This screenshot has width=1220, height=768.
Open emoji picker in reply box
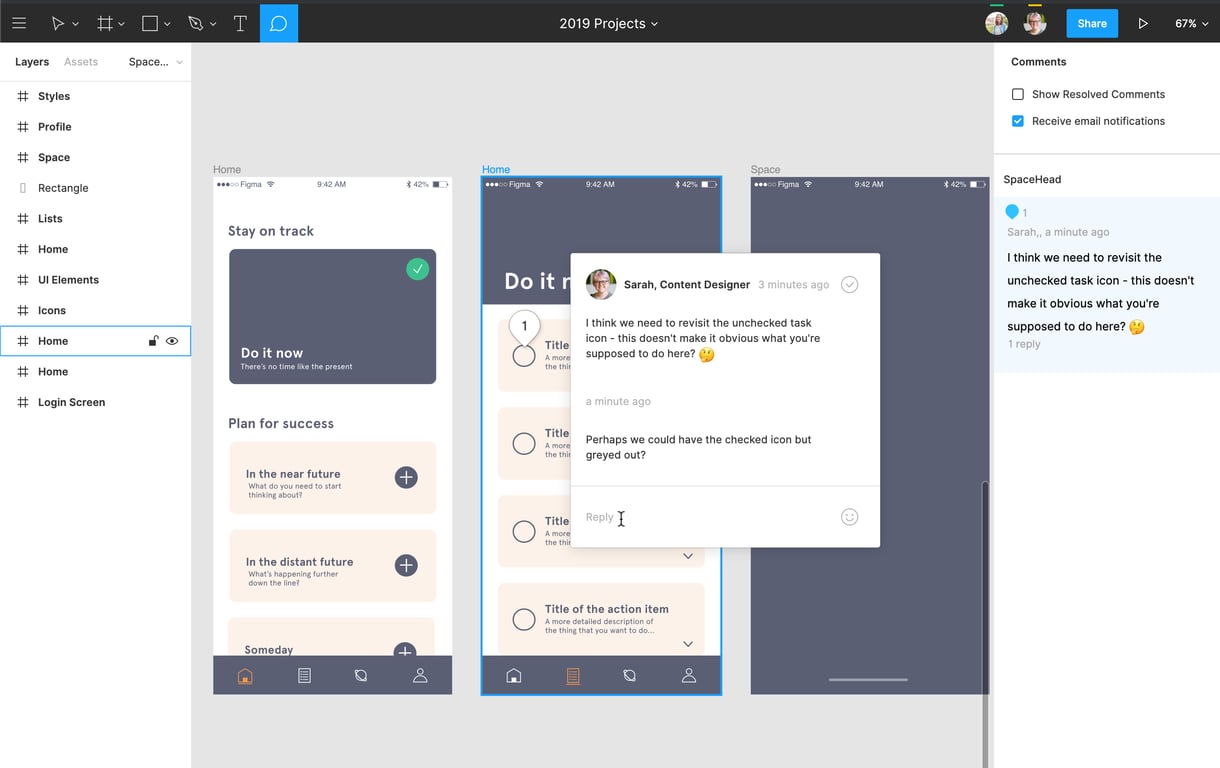[849, 517]
